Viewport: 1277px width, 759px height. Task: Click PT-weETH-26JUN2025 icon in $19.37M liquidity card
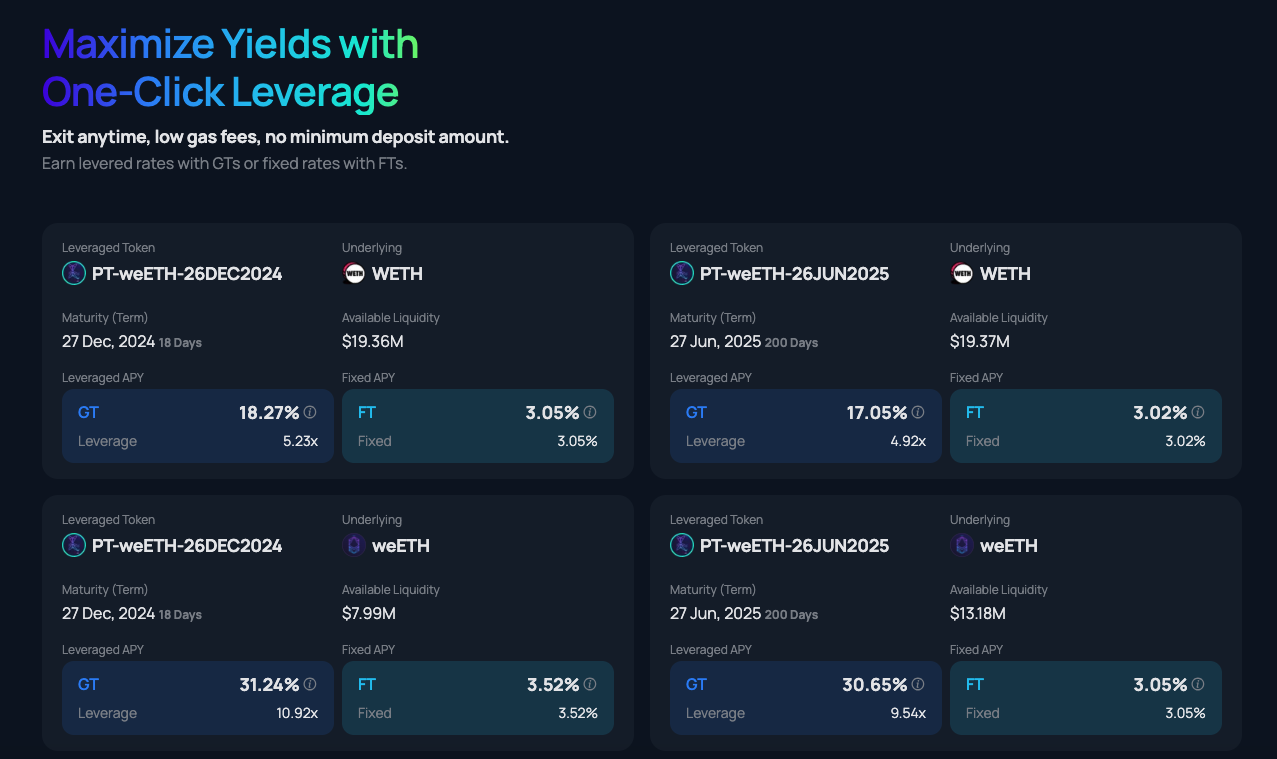pyautogui.click(x=681, y=273)
